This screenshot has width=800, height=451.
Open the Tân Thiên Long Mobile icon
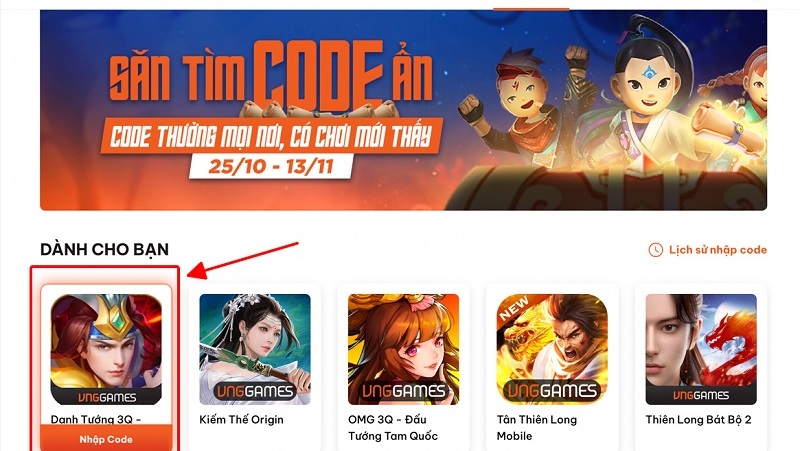coord(552,349)
